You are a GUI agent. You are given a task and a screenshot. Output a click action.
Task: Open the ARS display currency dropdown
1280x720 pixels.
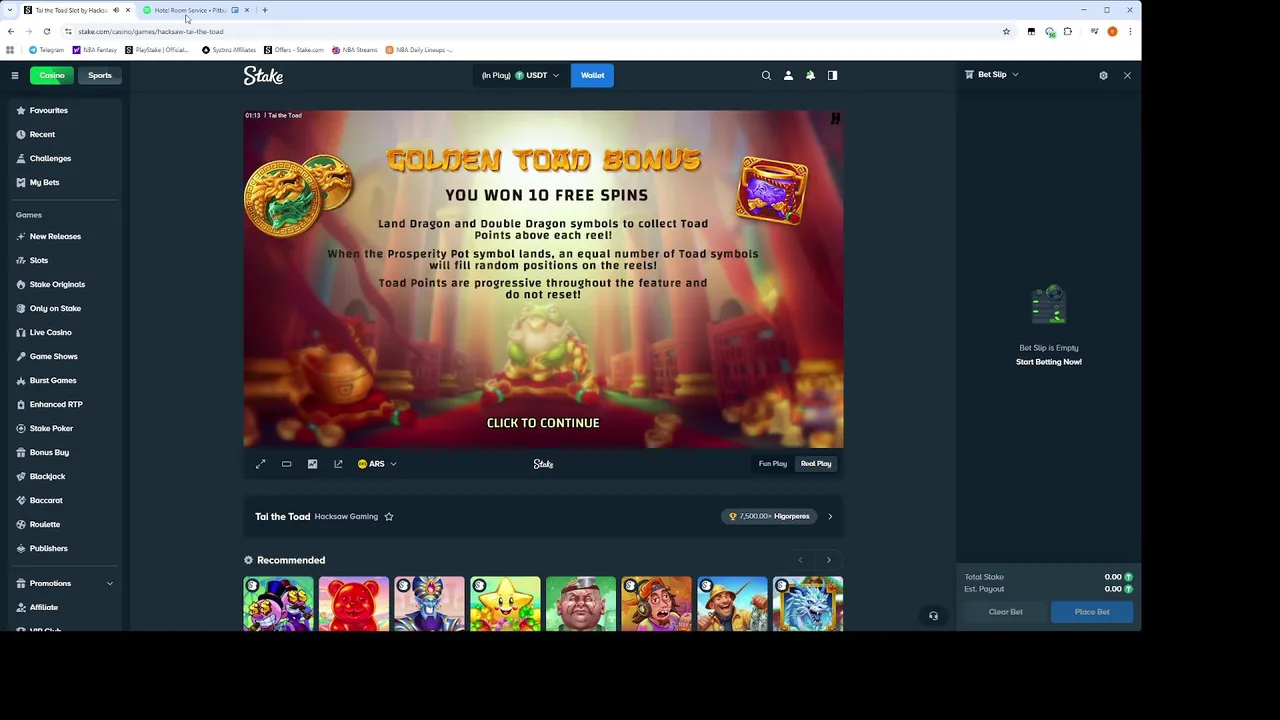377,464
